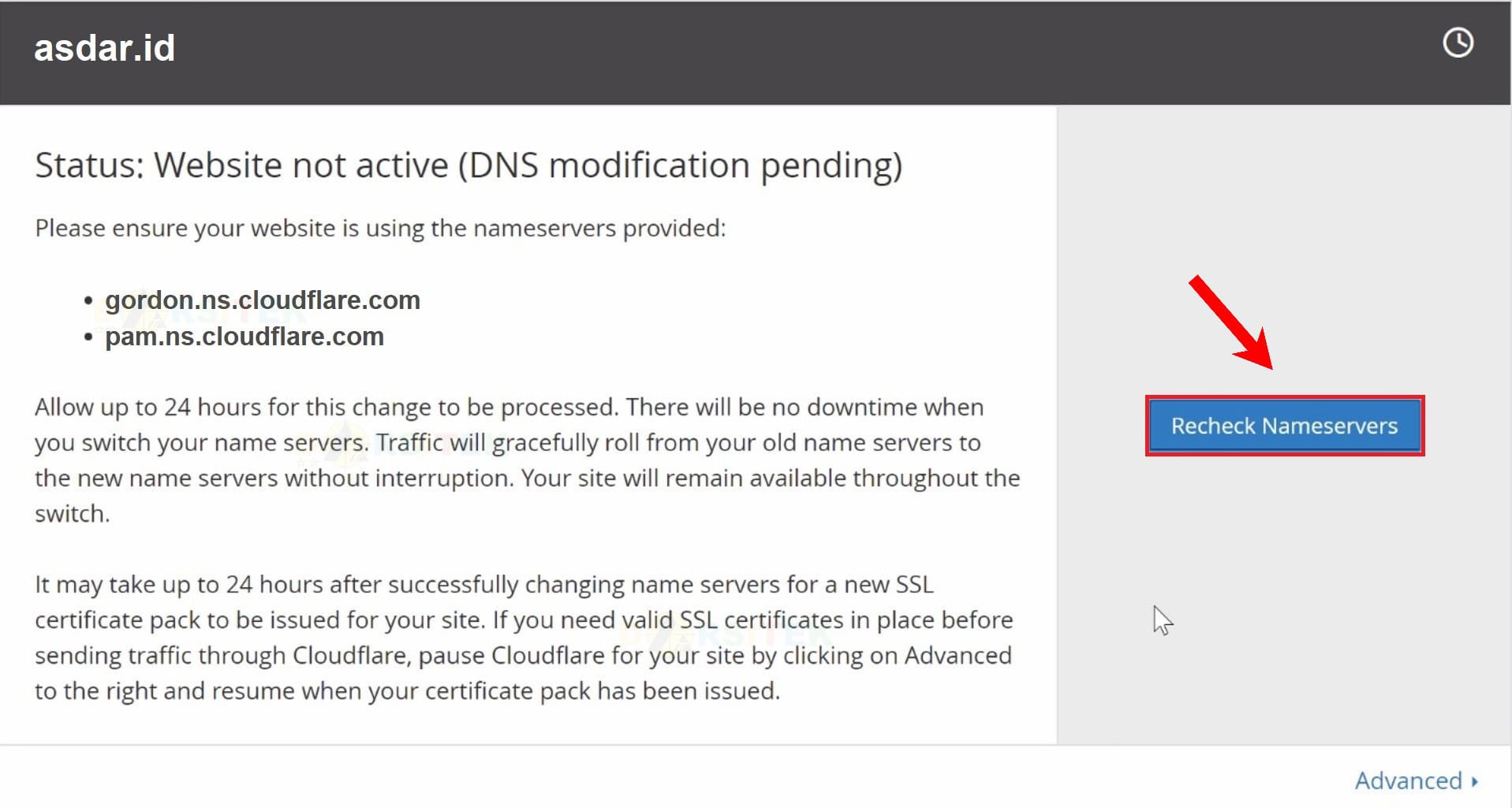1512x808 pixels.
Task: Click the Status: Website not active heading
Action: (x=469, y=166)
